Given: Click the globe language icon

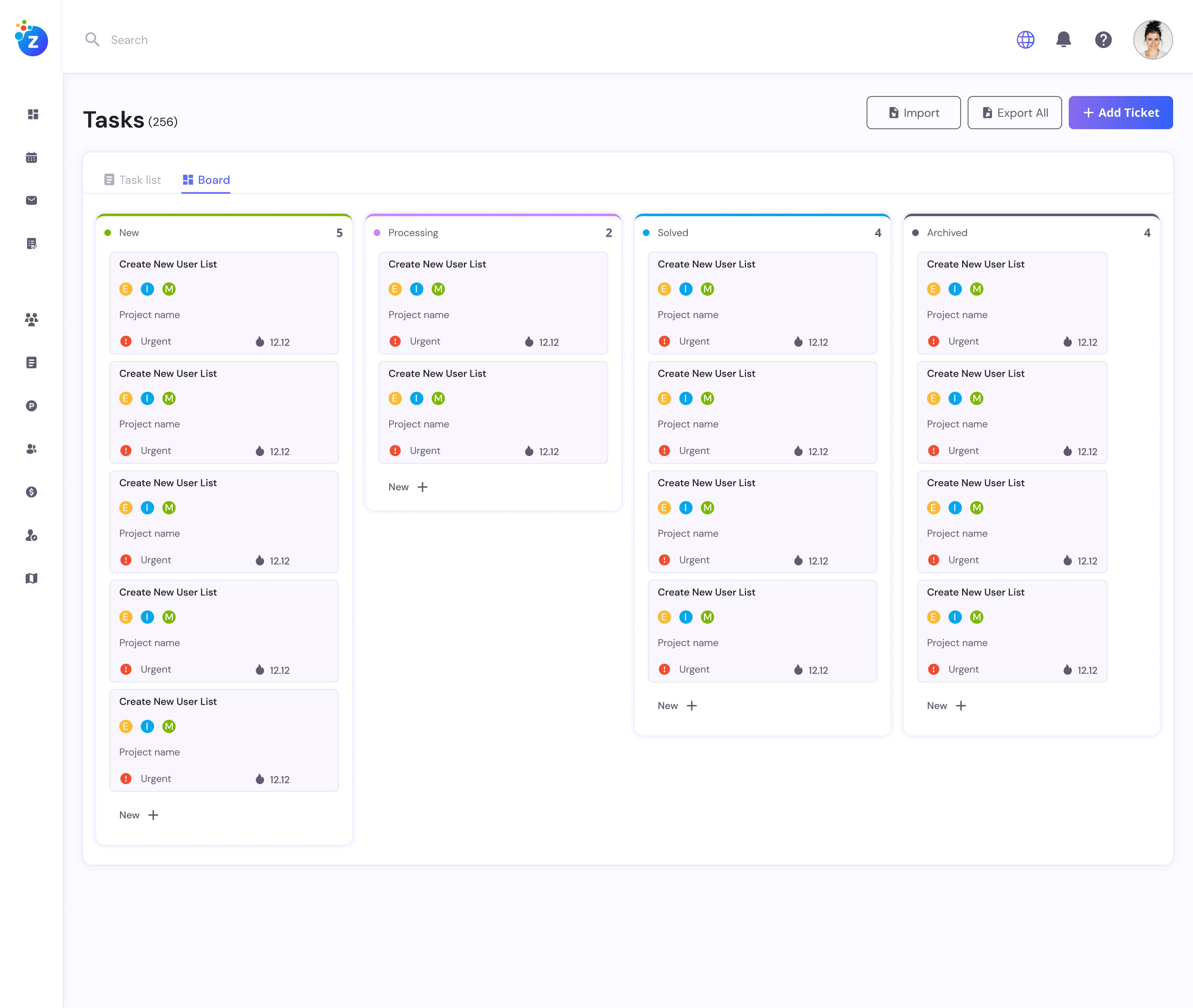Looking at the screenshot, I should 1026,39.
